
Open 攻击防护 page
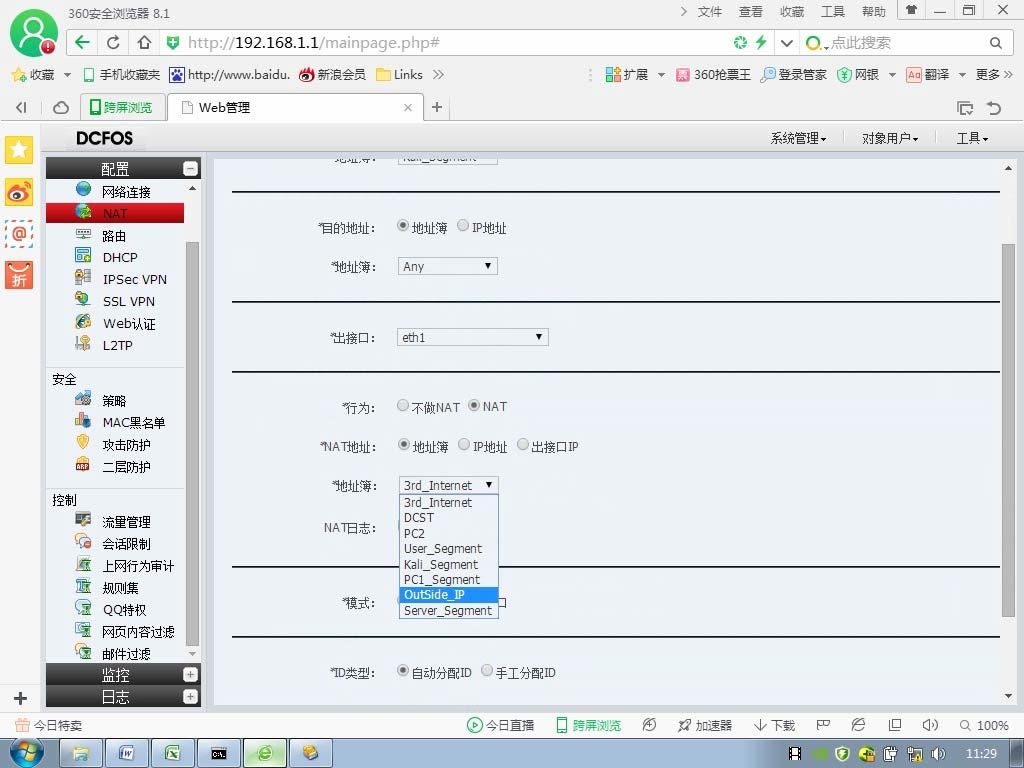[x=126, y=445]
